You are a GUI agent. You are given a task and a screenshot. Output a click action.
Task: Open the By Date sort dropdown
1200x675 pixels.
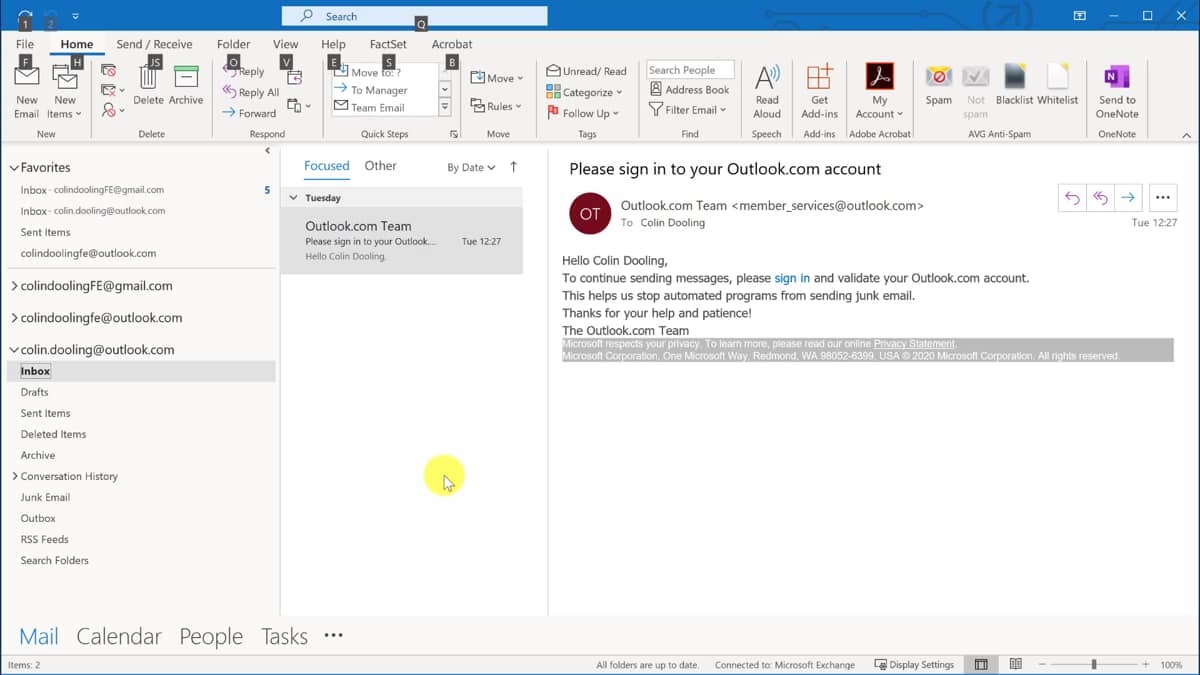[x=471, y=168]
